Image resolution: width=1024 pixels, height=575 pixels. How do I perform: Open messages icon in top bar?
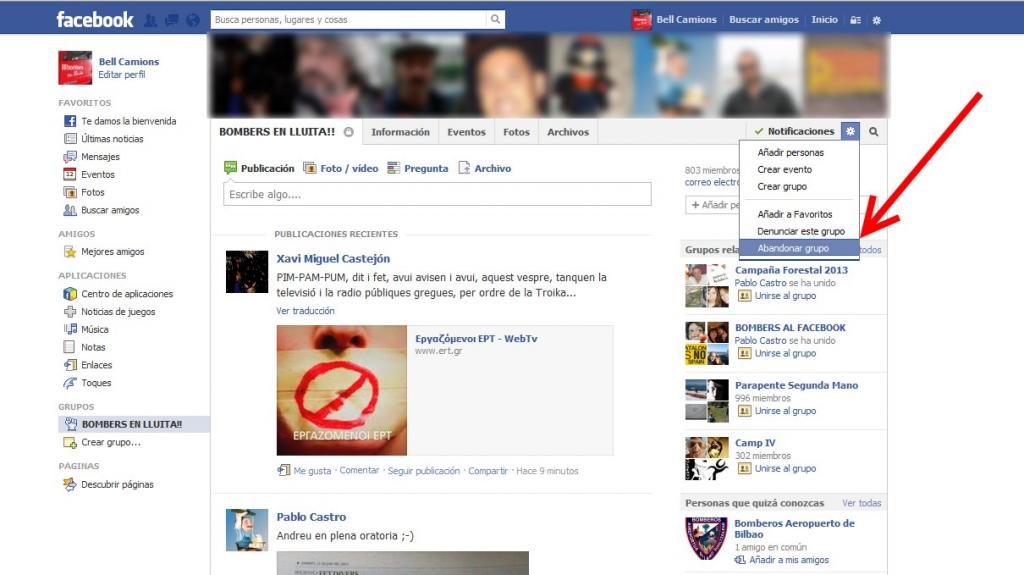(172, 20)
